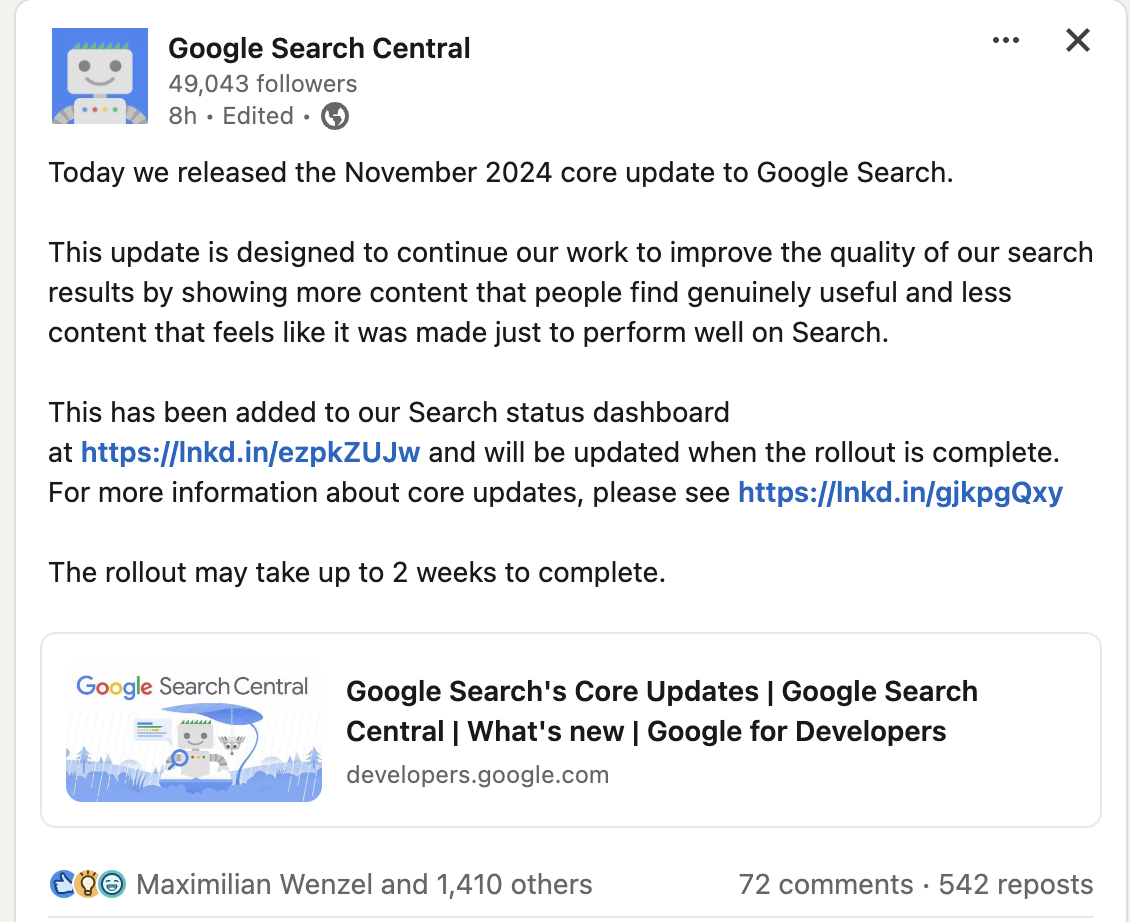Open the developers.google.com source link
The height and width of the screenshot is (922, 1130).
pos(478,774)
